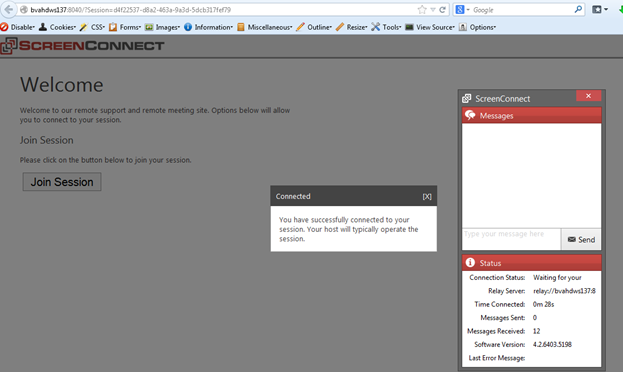Click software version '4.2.6403.5198'
This screenshot has height=372, width=623.
coord(552,345)
